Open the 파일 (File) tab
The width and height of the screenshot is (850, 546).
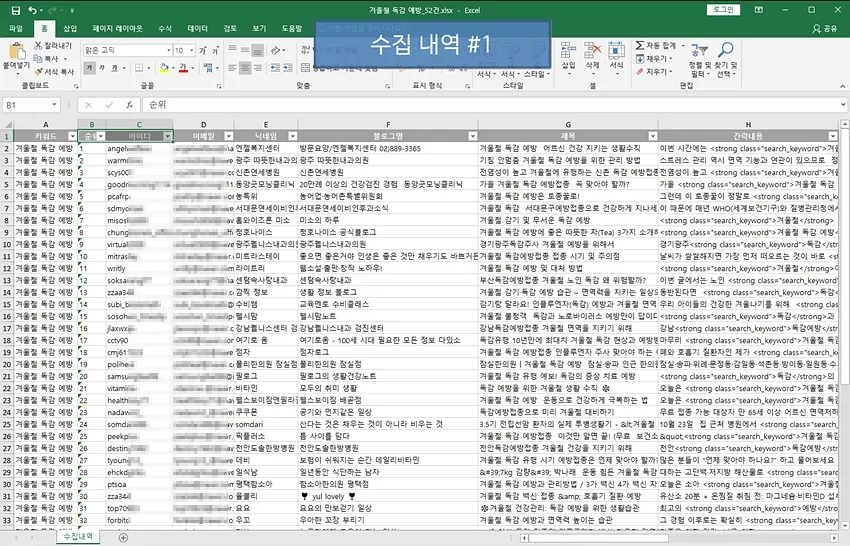point(16,28)
